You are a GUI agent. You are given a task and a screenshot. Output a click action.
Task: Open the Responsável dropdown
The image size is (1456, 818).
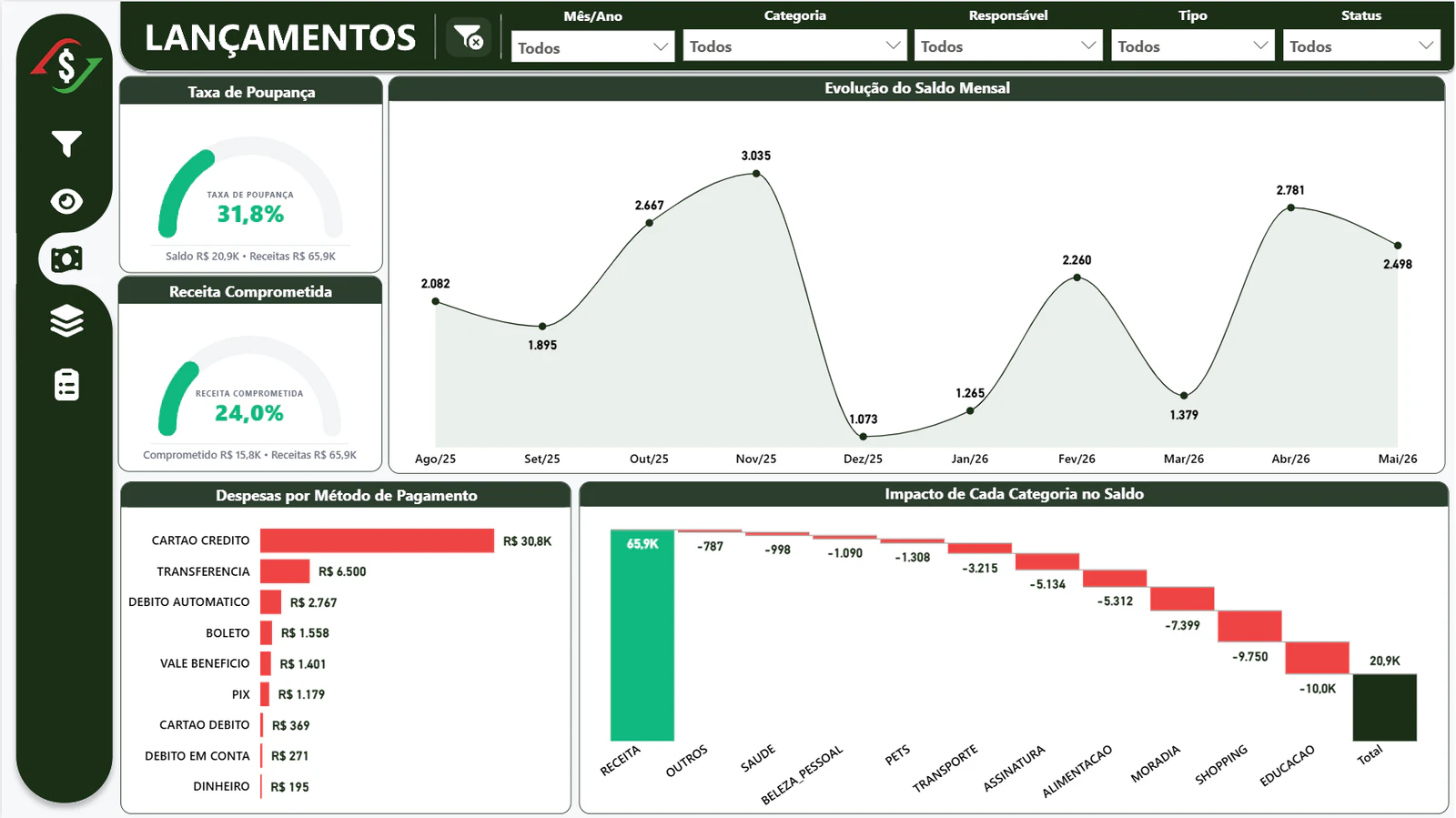tap(1008, 46)
